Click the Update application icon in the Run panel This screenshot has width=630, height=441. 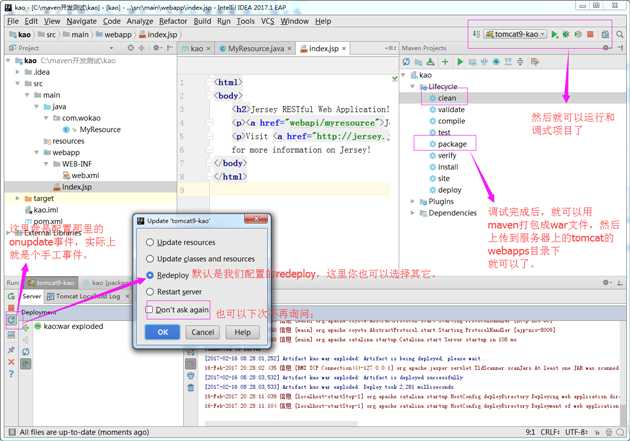point(12,320)
